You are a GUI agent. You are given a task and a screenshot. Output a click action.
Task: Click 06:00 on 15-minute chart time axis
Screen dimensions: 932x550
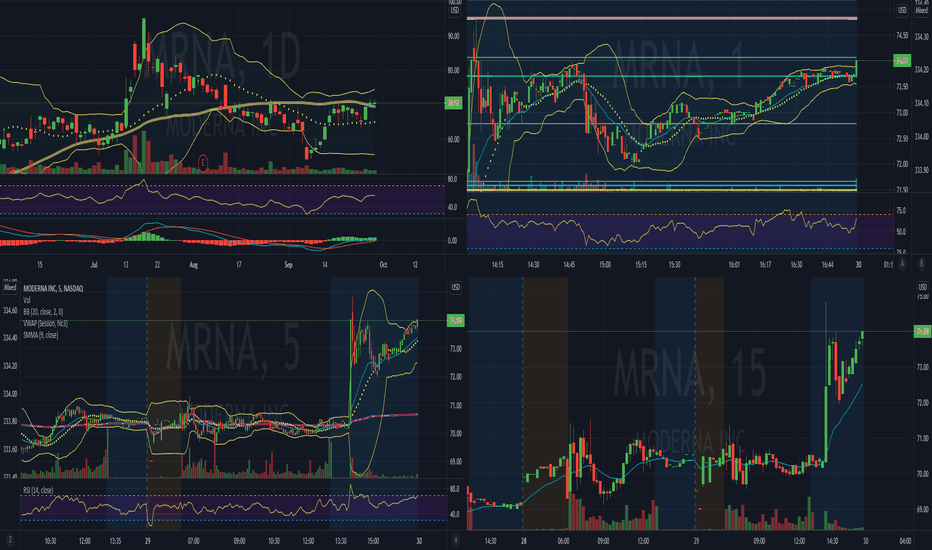(x=563, y=541)
